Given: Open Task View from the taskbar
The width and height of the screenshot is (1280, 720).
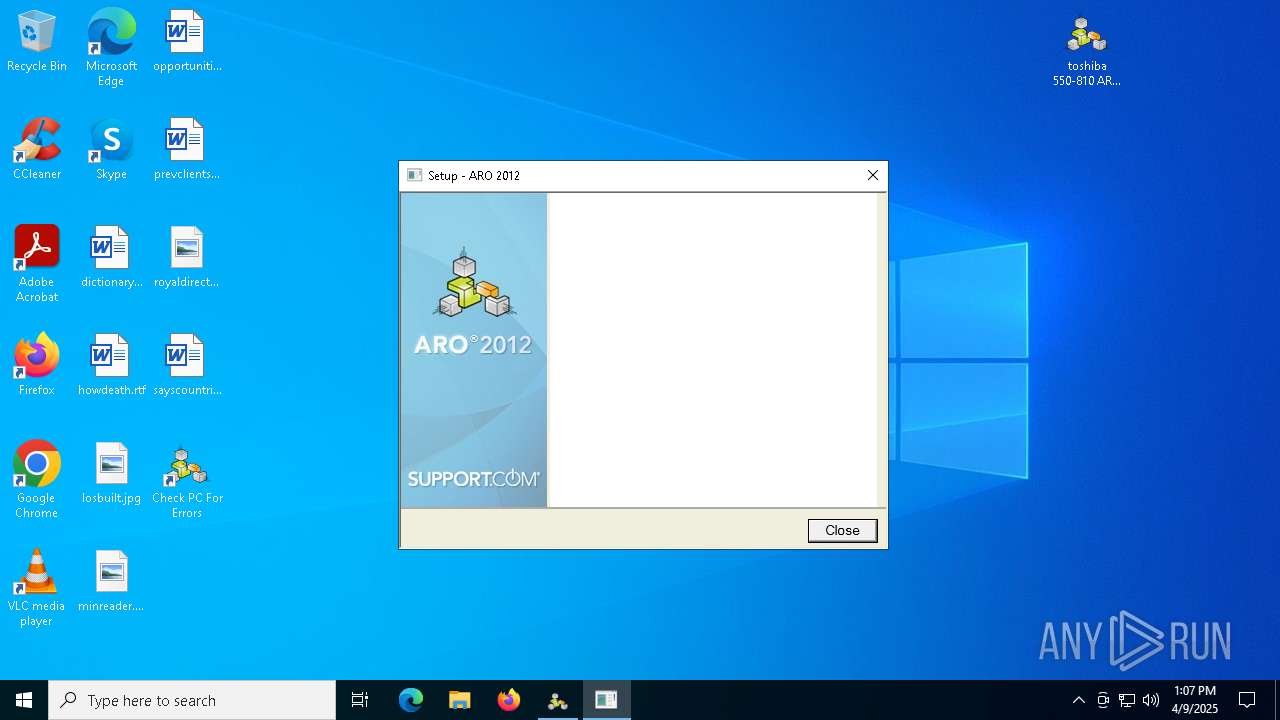Looking at the screenshot, I should tap(360, 700).
